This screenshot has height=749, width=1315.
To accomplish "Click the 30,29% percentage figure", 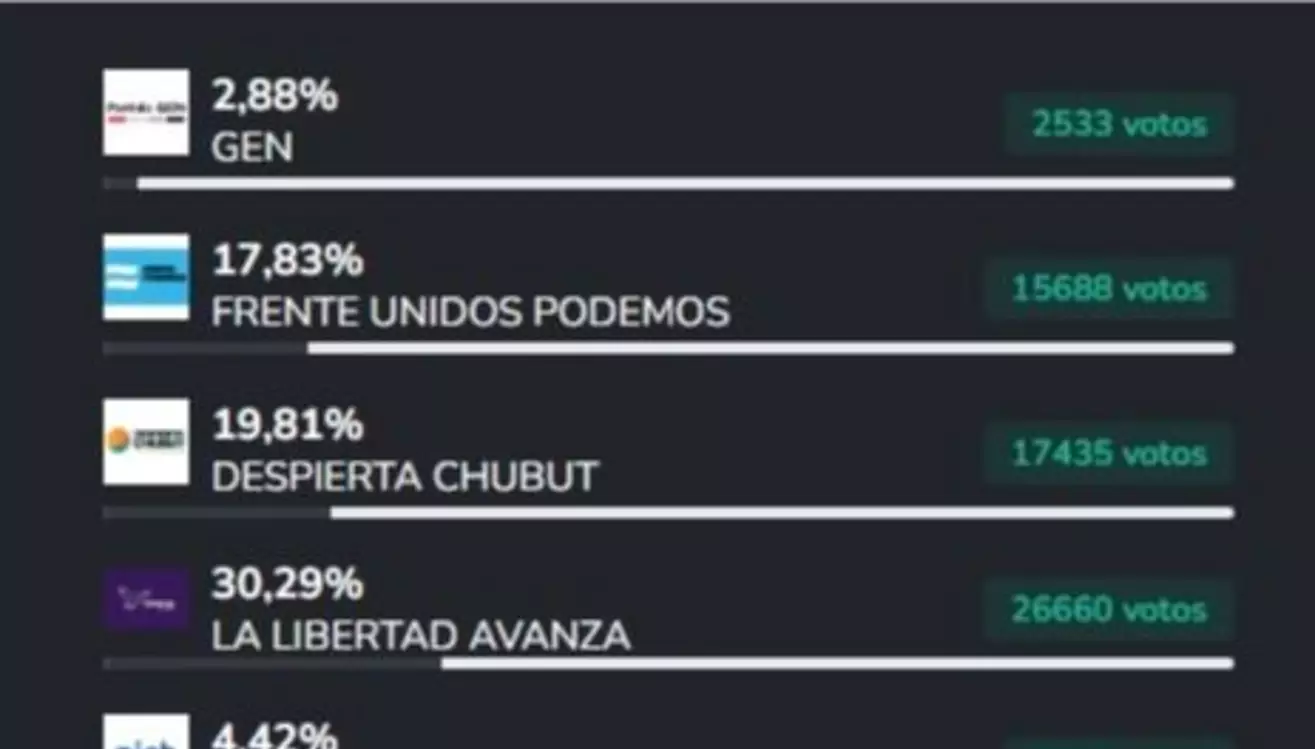I will (x=287, y=584).
